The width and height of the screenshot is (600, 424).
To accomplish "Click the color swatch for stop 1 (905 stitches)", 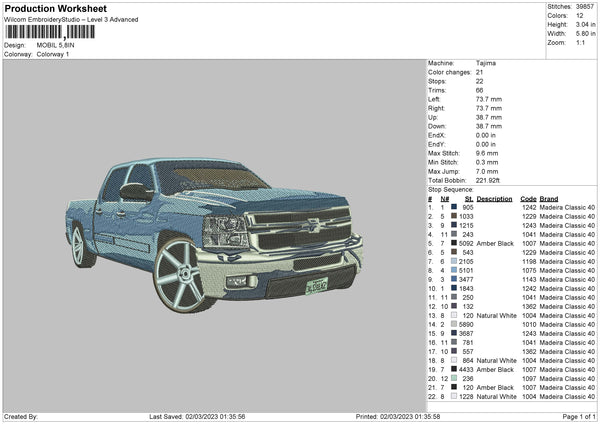I will [x=454, y=208].
